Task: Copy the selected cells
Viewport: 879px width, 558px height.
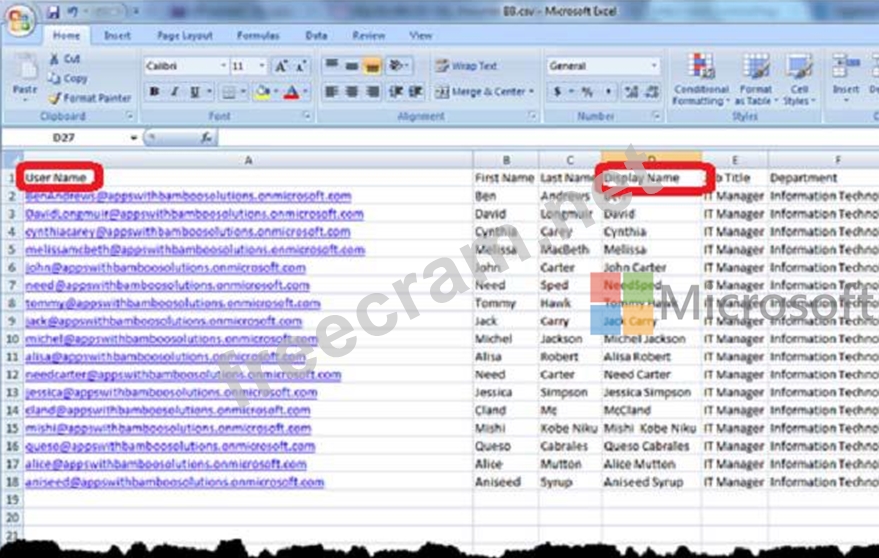Action: point(68,78)
